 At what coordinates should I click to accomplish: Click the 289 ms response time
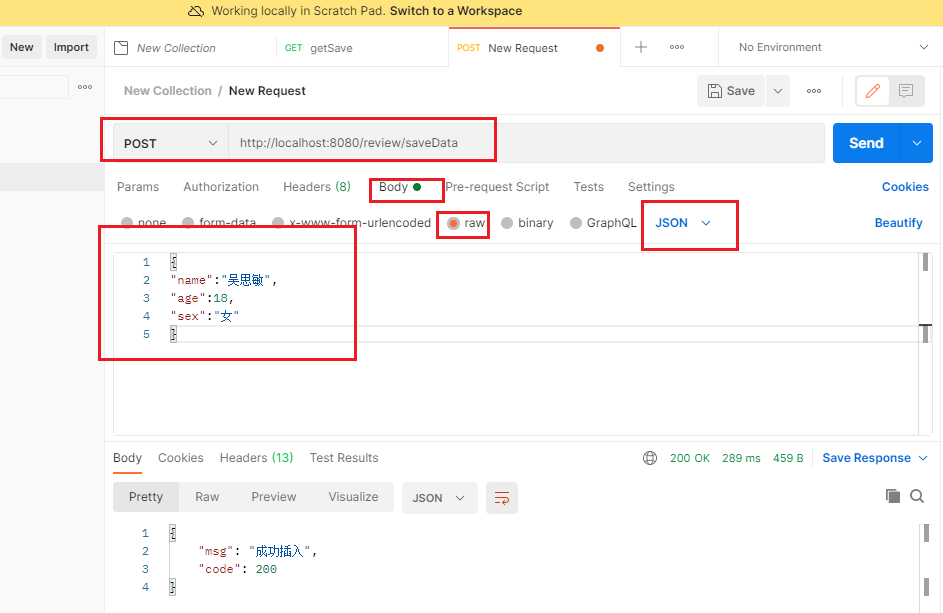click(x=741, y=458)
